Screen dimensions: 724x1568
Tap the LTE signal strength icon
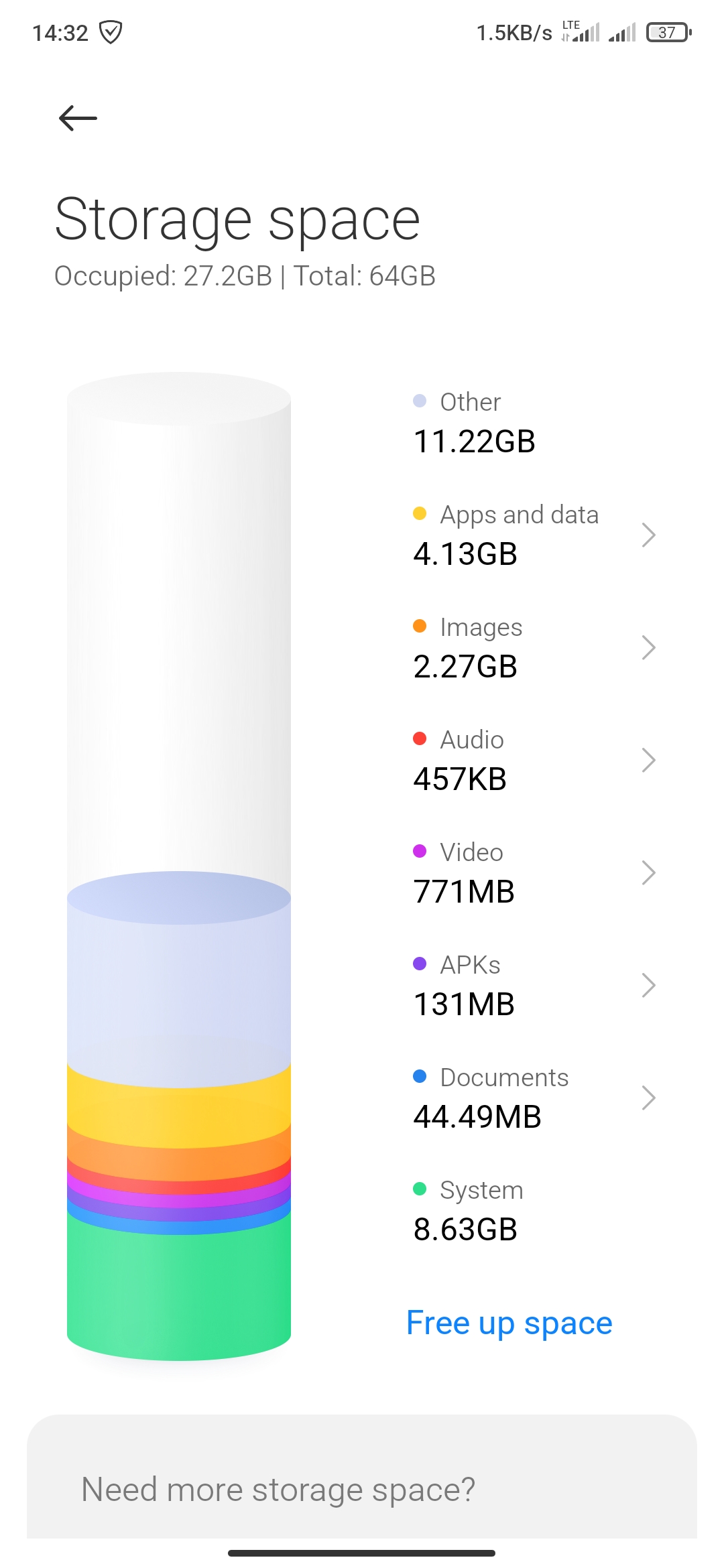581,31
